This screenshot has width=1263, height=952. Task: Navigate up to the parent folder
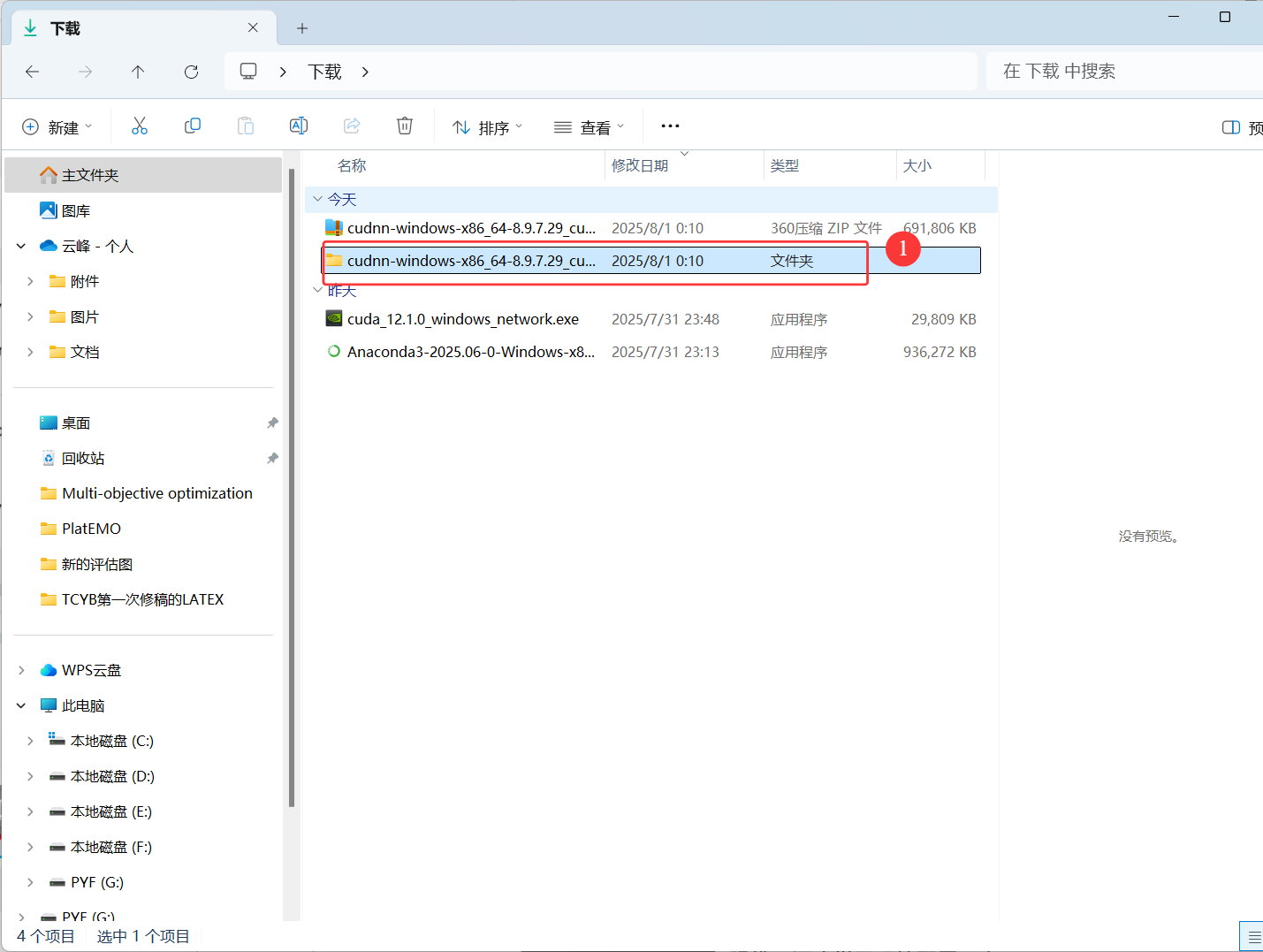pos(138,72)
